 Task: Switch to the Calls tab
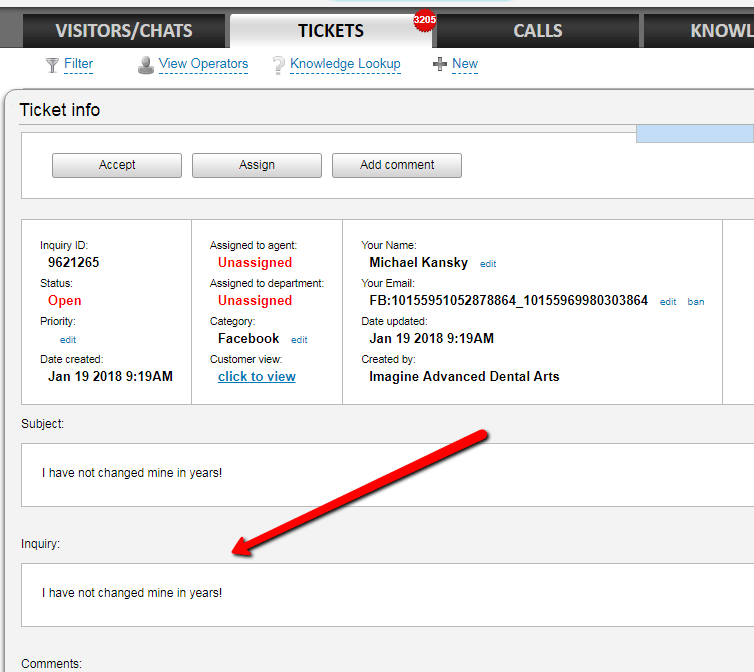click(x=537, y=31)
